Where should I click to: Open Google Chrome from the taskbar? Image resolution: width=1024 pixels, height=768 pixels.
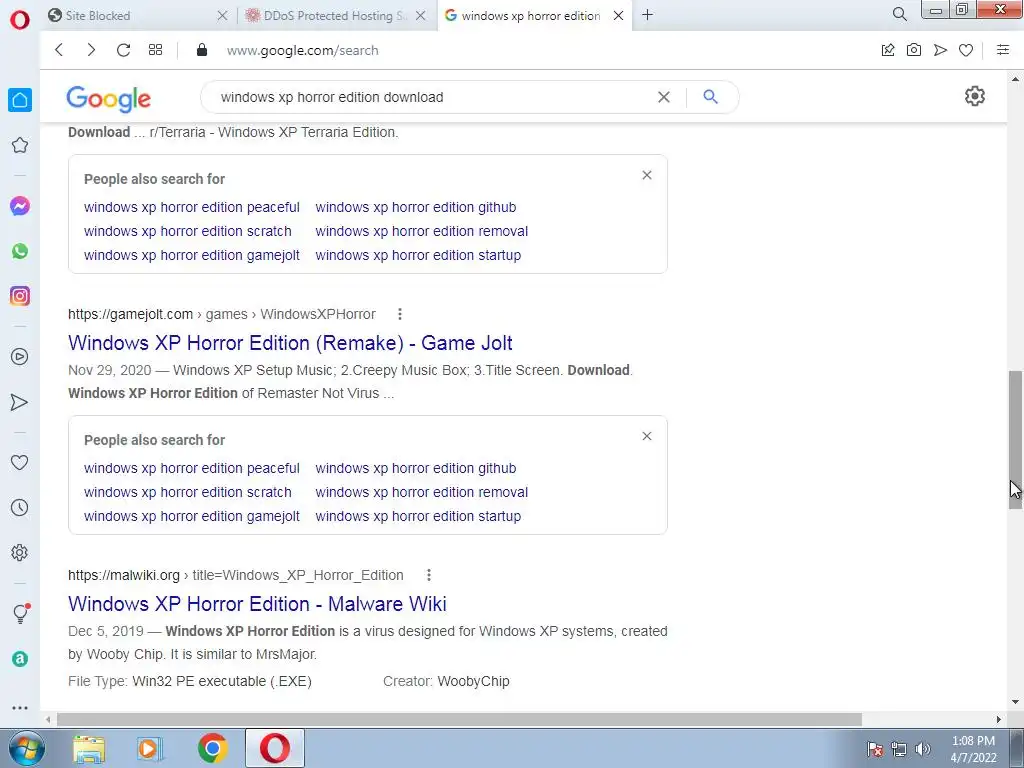point(212,748)
